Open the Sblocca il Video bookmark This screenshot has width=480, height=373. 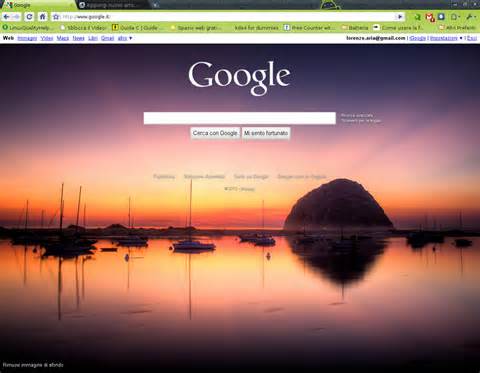point(83,28)
